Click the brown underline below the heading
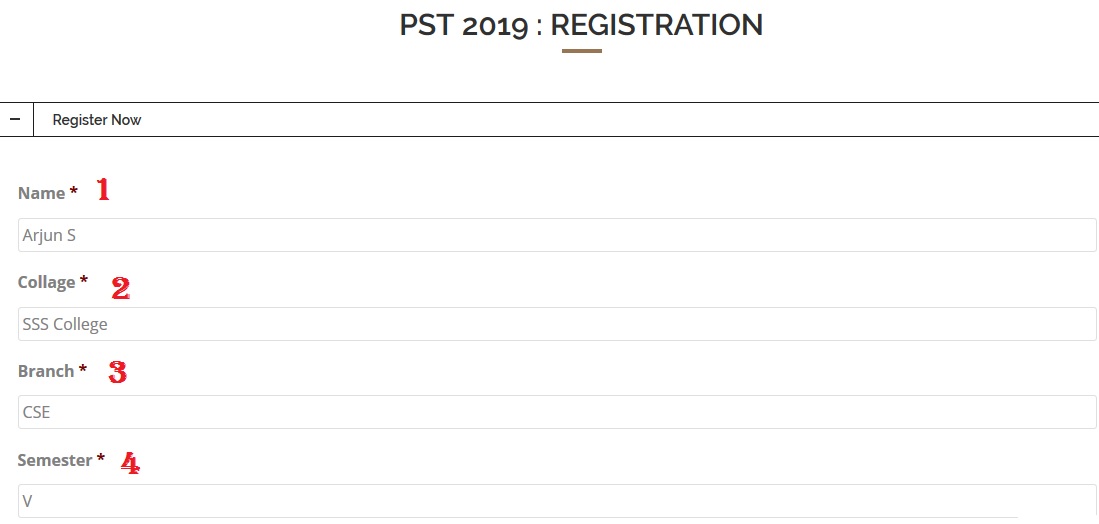Screen dimensions: 1099x524 (581, 51)
